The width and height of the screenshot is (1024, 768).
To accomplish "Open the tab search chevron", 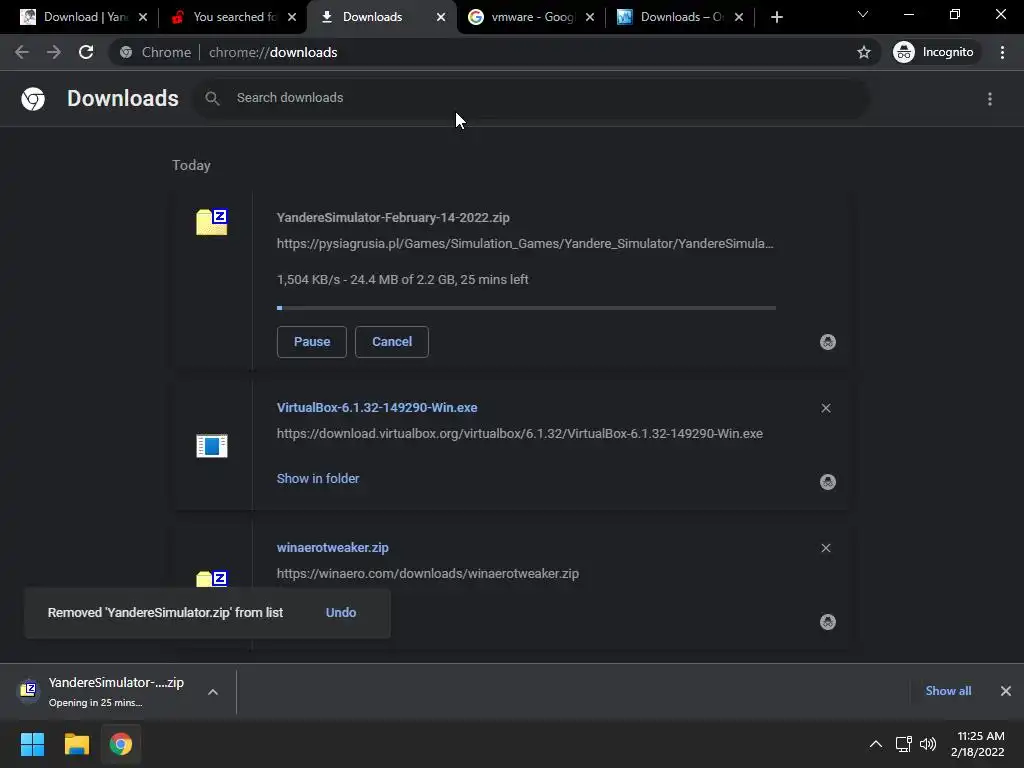I will coord(863,14).
